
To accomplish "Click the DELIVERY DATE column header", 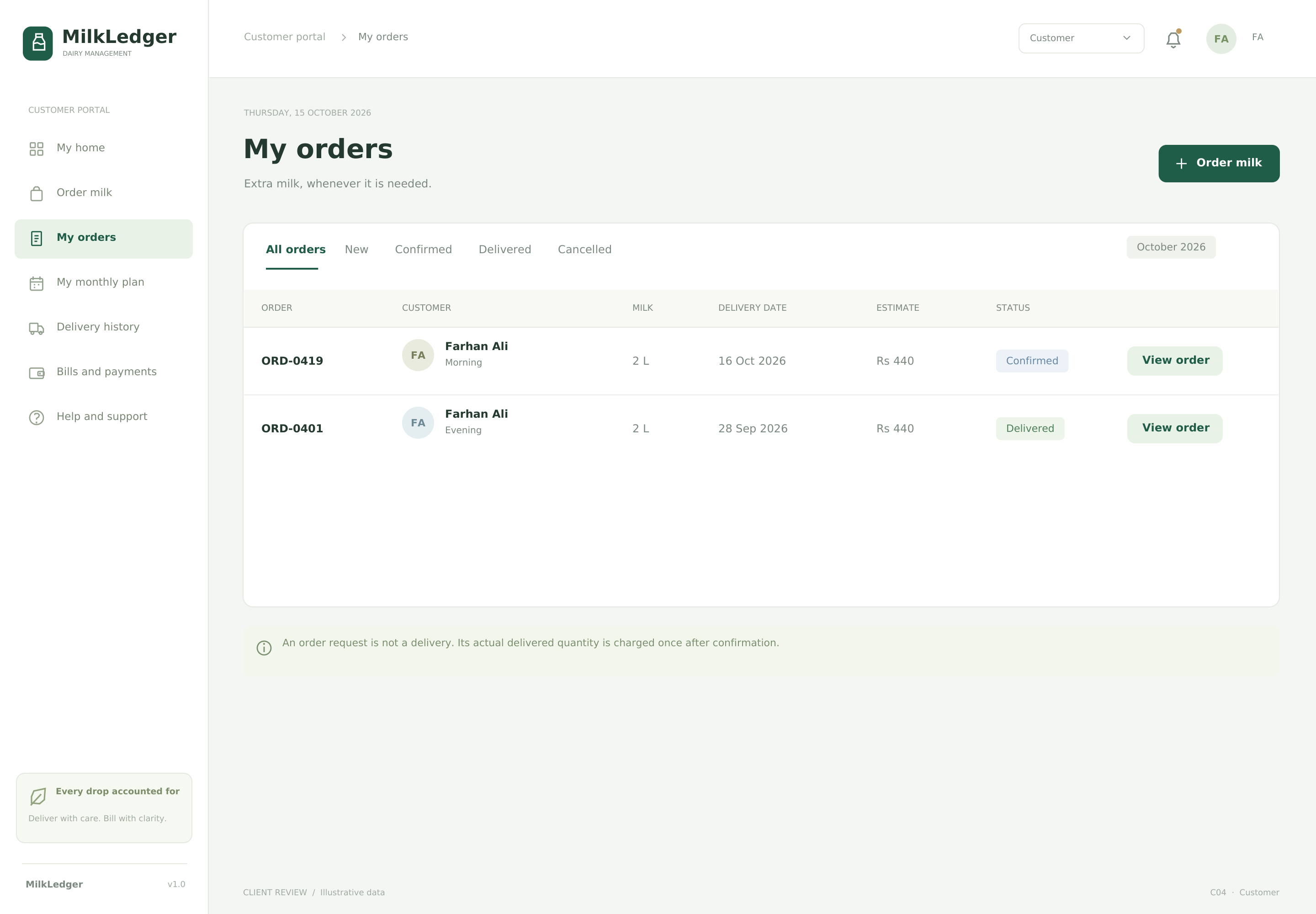I will point(752,308).
